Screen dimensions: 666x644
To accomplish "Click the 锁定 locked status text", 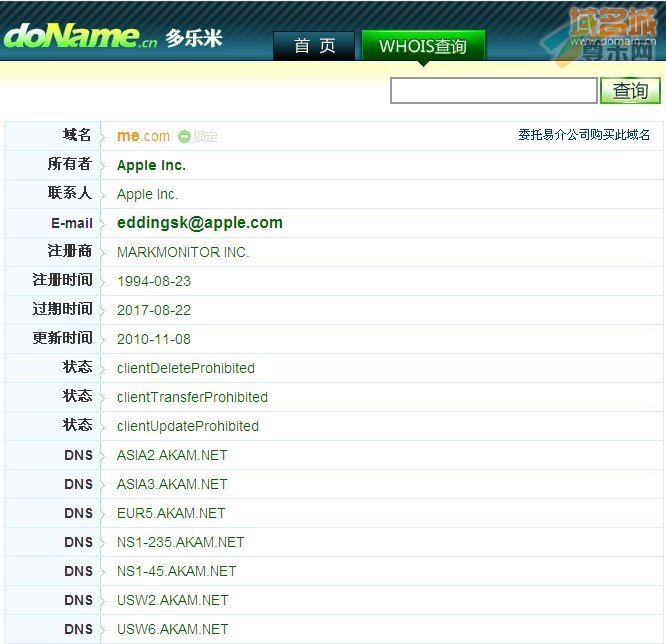I will (206, 136).
